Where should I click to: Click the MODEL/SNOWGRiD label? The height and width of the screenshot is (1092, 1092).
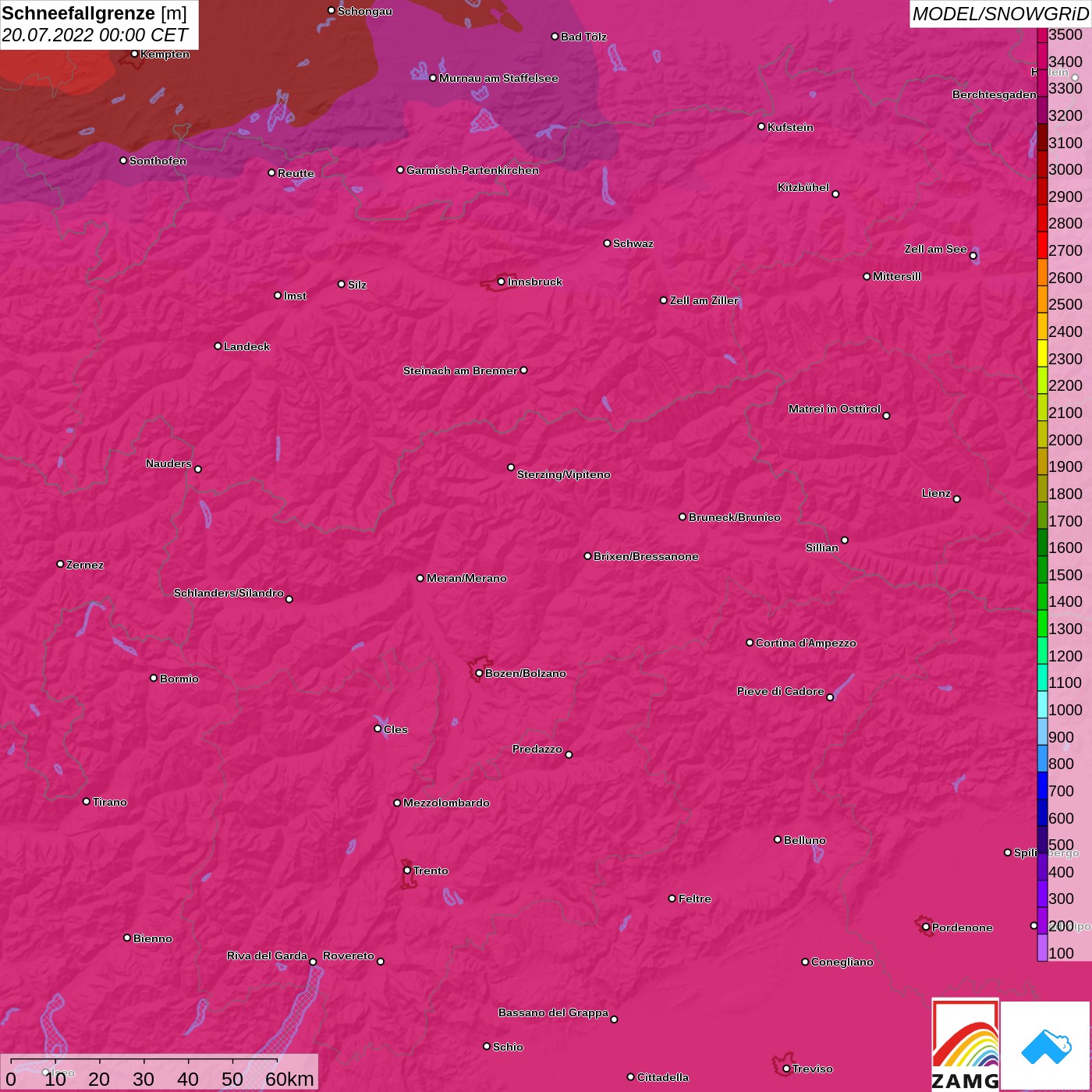point(1000,14)
